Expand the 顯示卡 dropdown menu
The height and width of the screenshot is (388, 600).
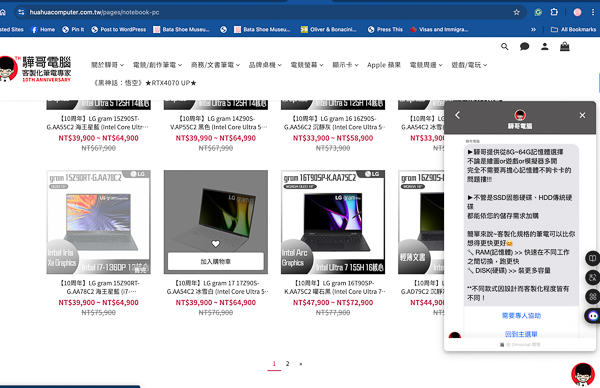coord(345,65)
